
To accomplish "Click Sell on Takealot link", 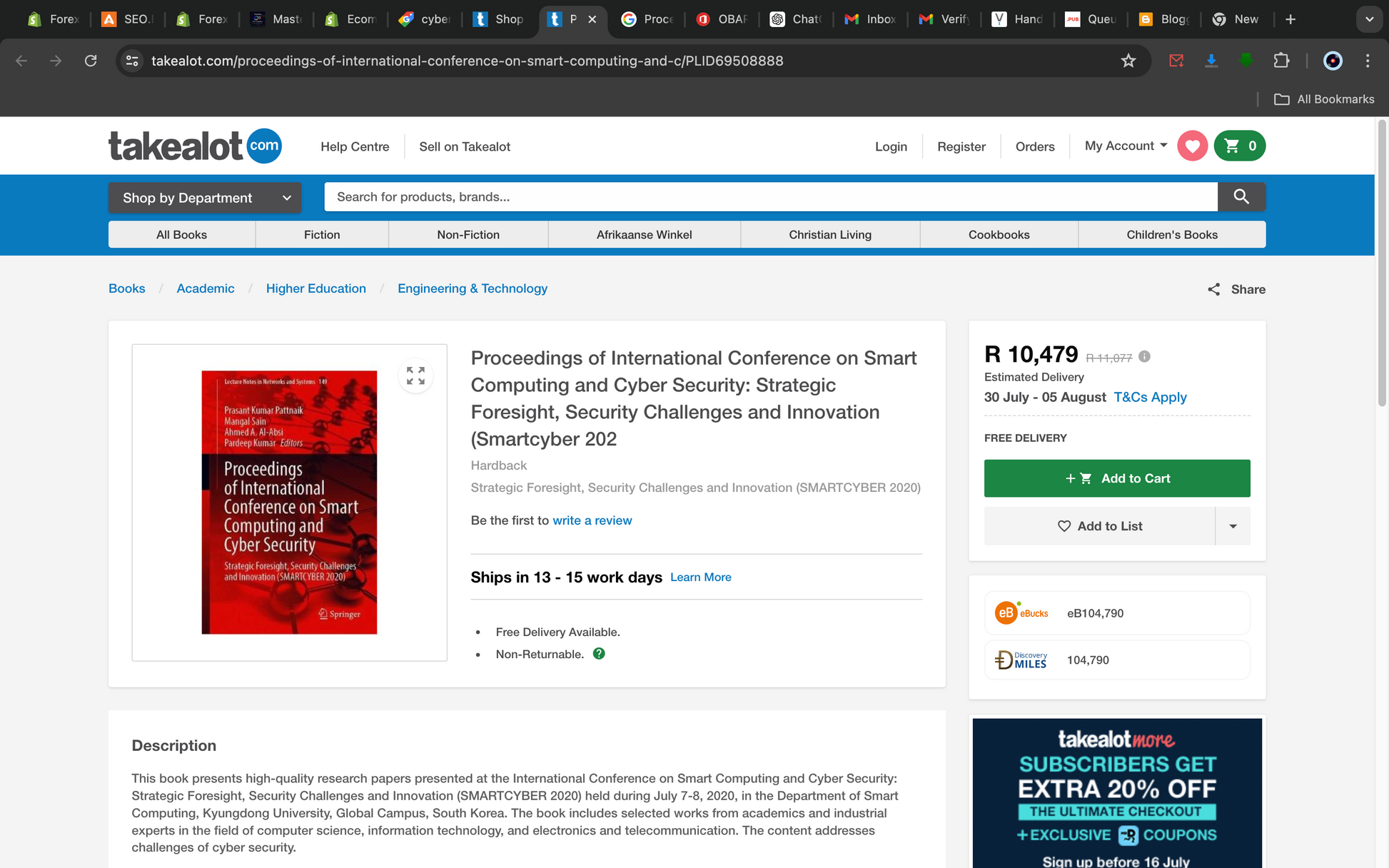I will point(465,146).
